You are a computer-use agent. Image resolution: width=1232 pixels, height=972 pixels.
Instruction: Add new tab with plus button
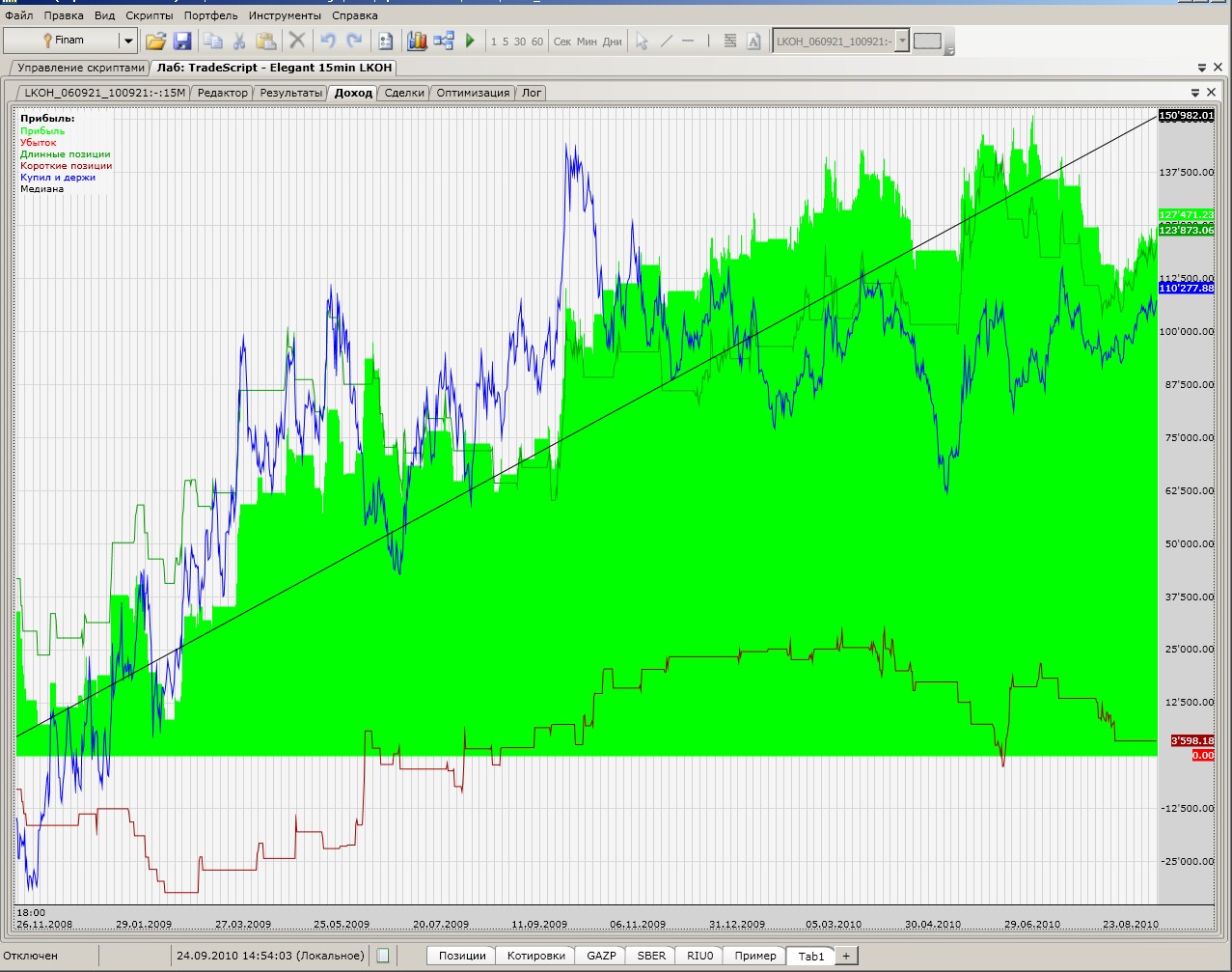(846, 956)
